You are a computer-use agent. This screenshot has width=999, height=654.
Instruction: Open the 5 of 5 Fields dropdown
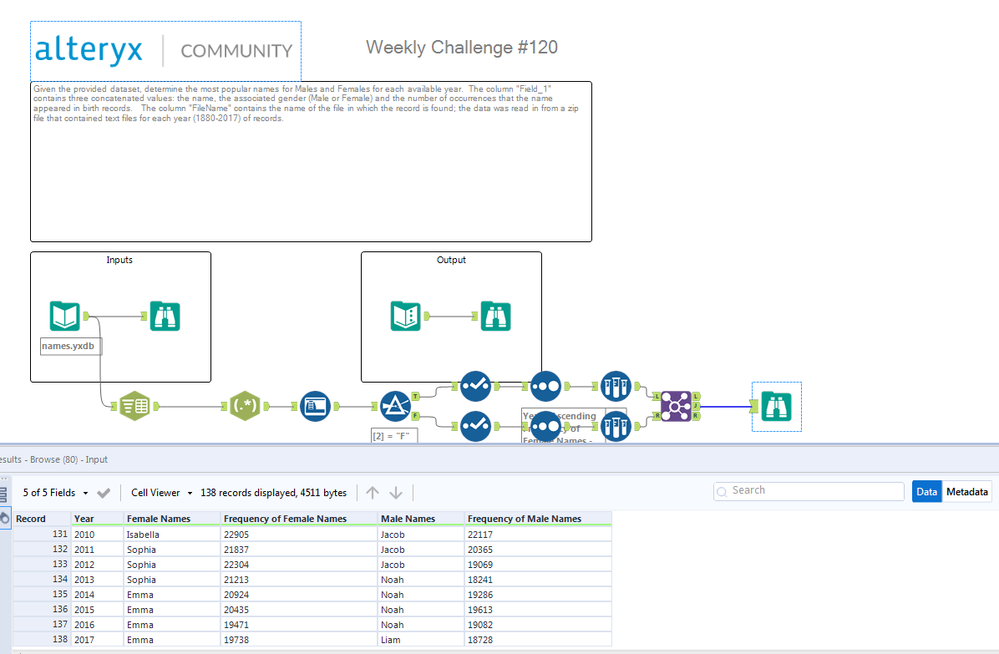(x=55, y=493)
